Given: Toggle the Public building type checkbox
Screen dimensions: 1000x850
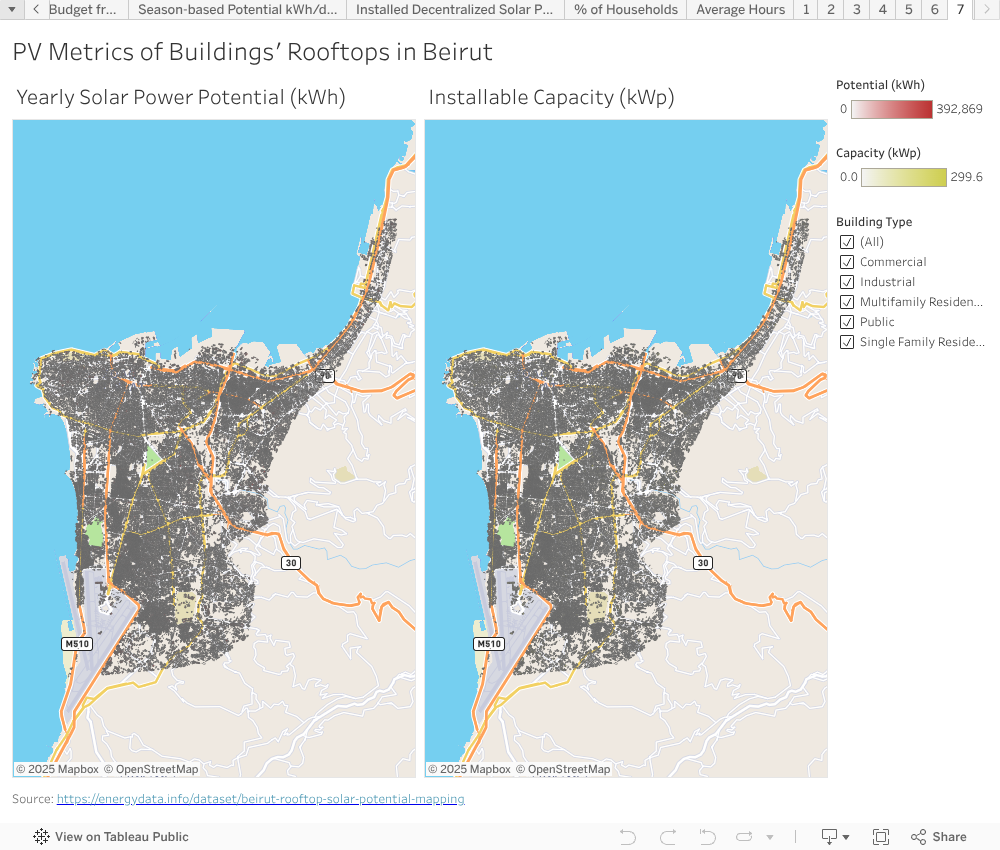Looking at the screenshot, I should pos(847,322).
